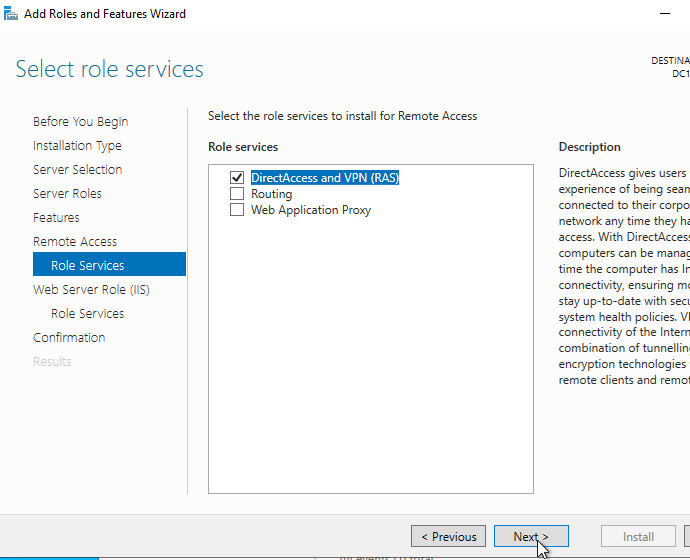Click the wizard icon in the title bar
The height and width of the screenshot is (560, 690).
[11, 14]
